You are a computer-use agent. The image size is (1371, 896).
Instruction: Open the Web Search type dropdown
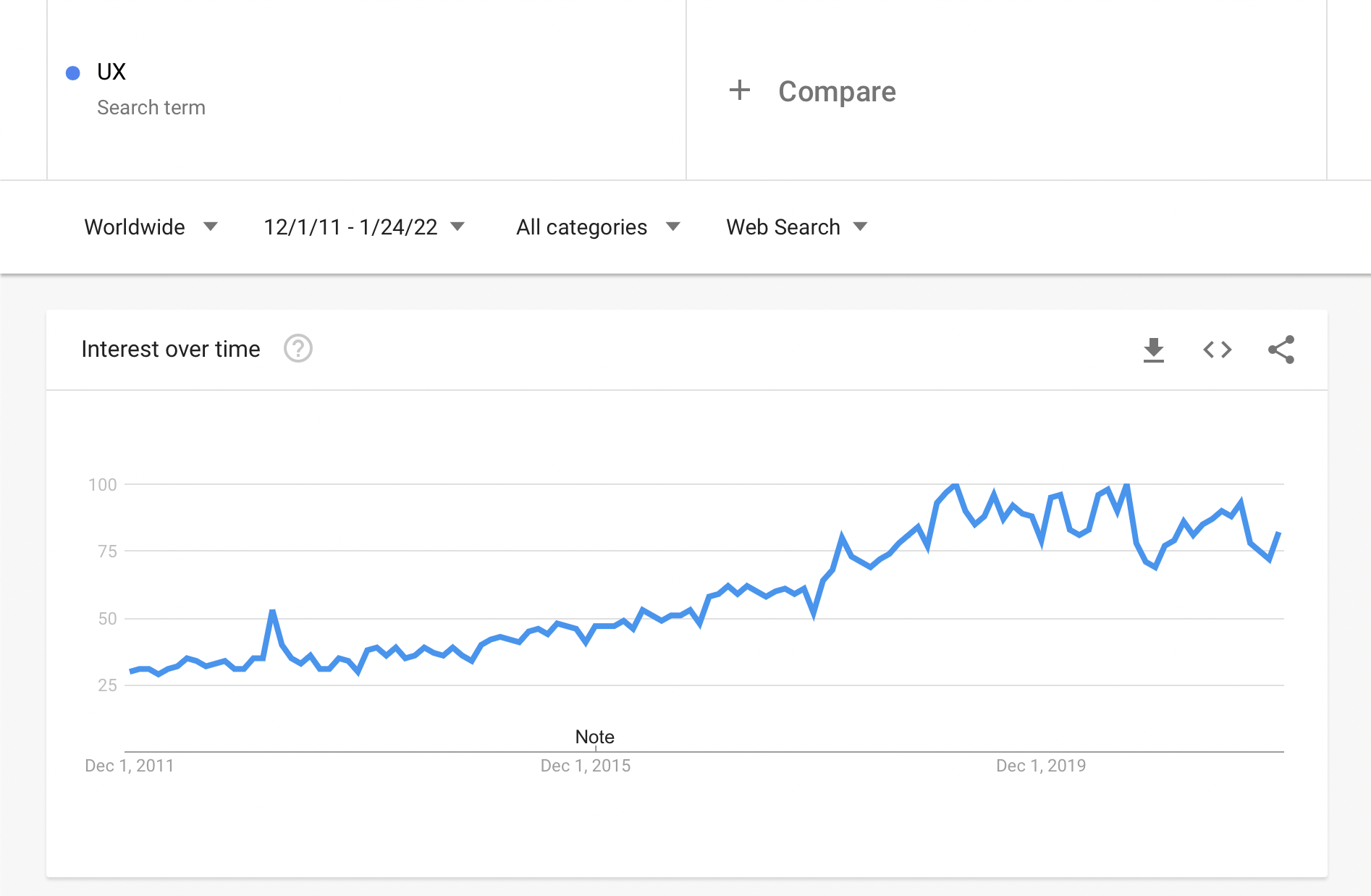[796, 227]
